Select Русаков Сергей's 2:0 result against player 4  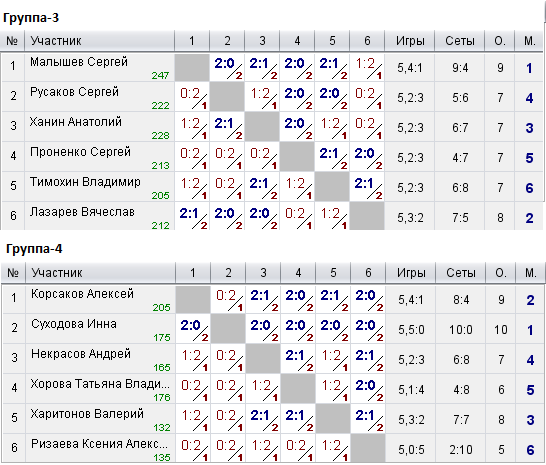point(297,98)
